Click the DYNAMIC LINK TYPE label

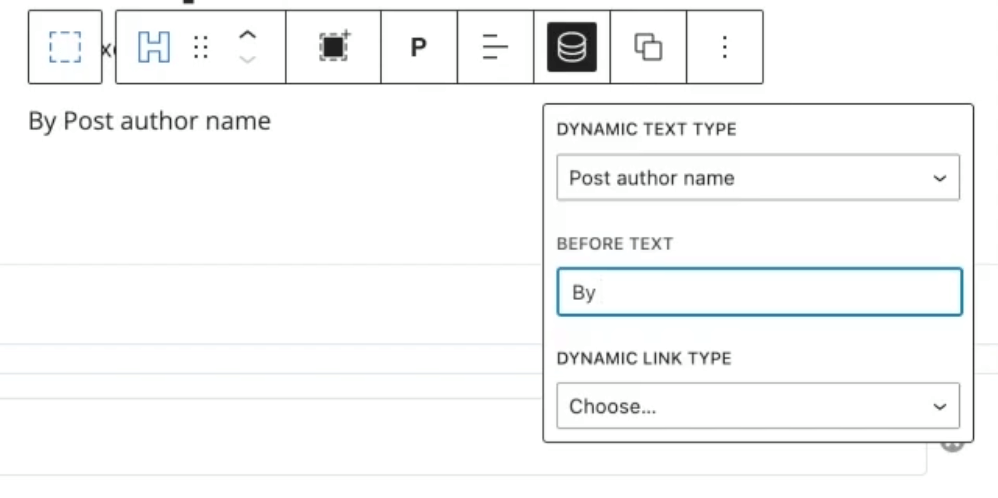[x=644, y=358]
